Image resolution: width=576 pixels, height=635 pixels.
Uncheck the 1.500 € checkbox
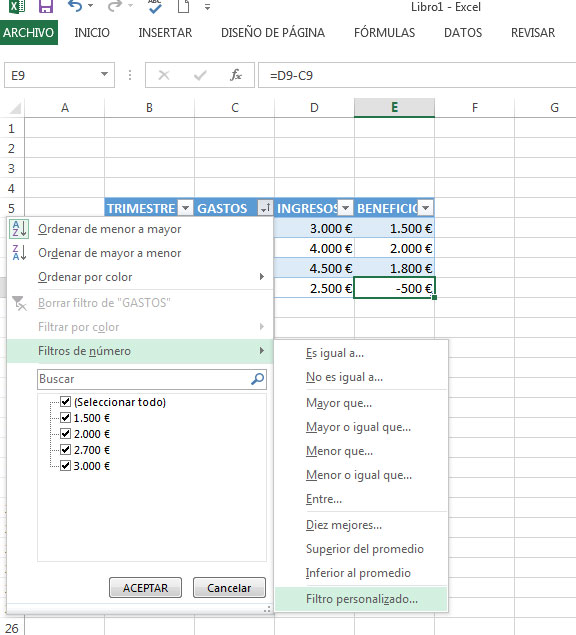65,418
